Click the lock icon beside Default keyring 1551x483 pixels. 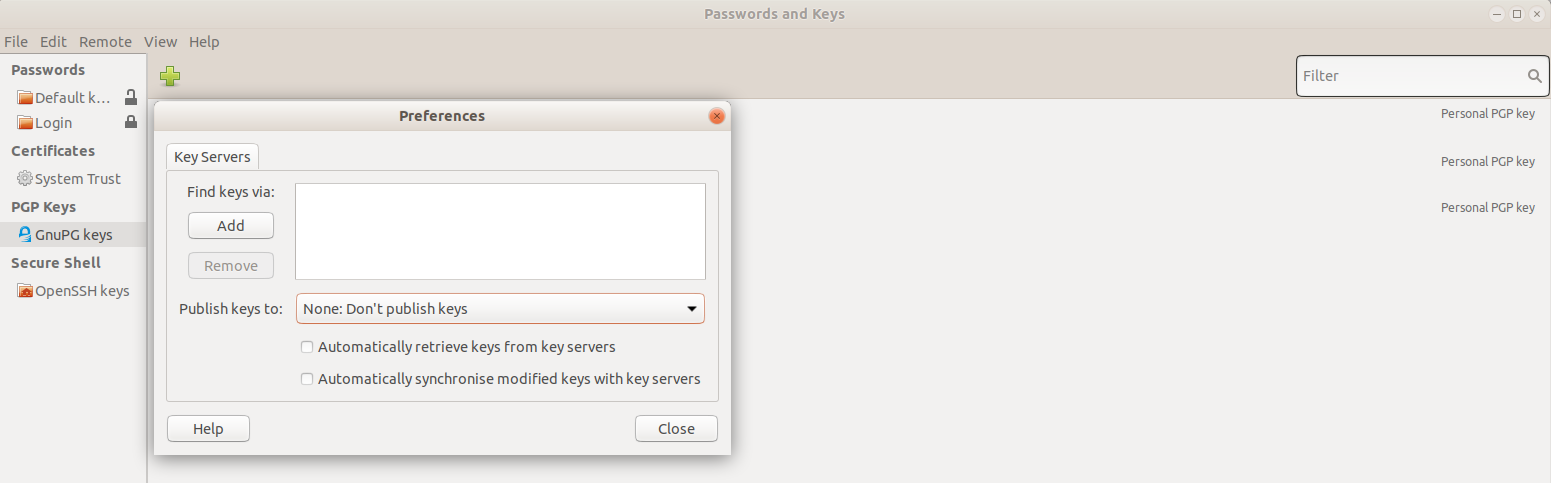(x=130, y=97)
